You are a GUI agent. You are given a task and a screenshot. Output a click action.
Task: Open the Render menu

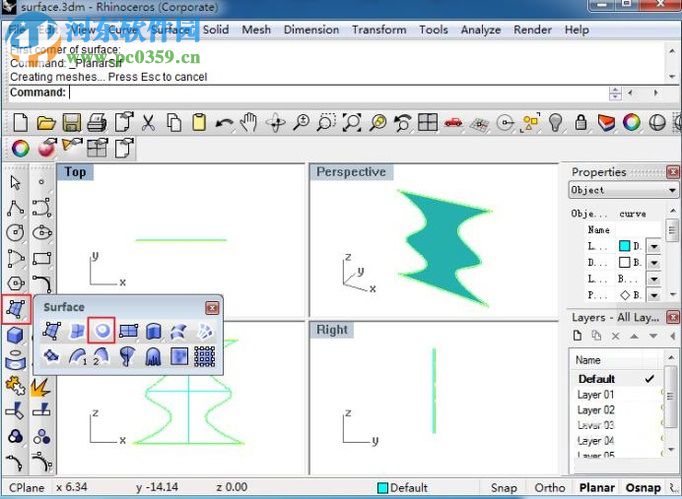532,30
